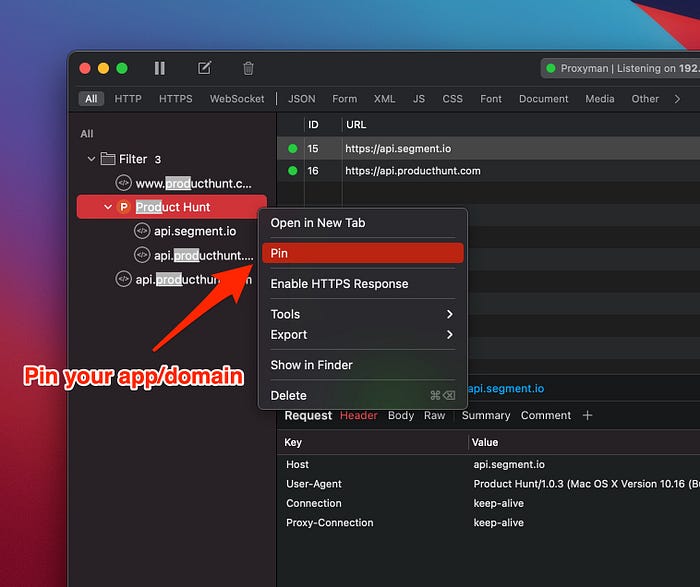Screen dimensions: 700x587
Task: Expand the Tools submenu arrow
Action: pyautogui.click(x=450, y=314)
